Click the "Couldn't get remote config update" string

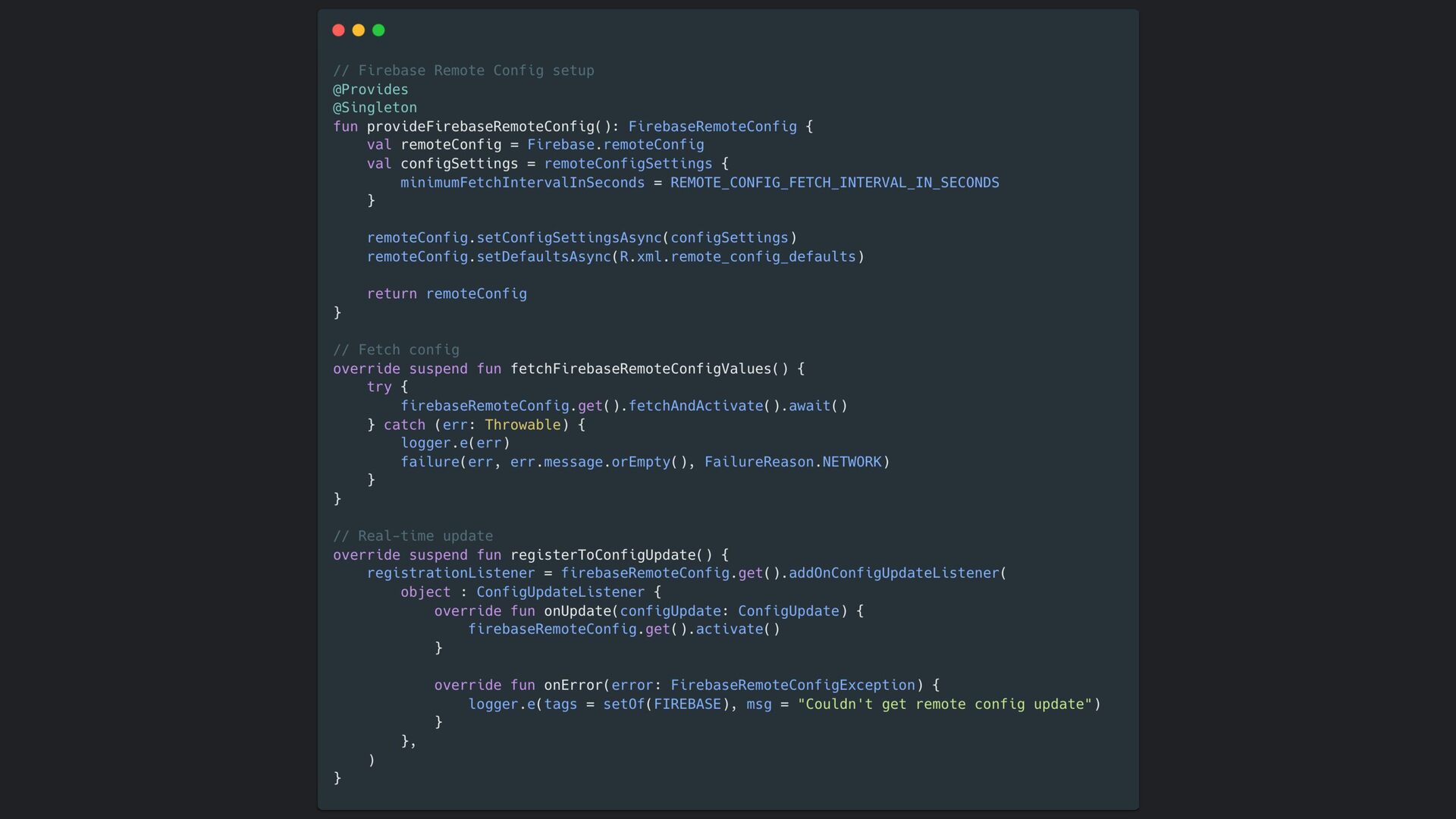(944, 704)
